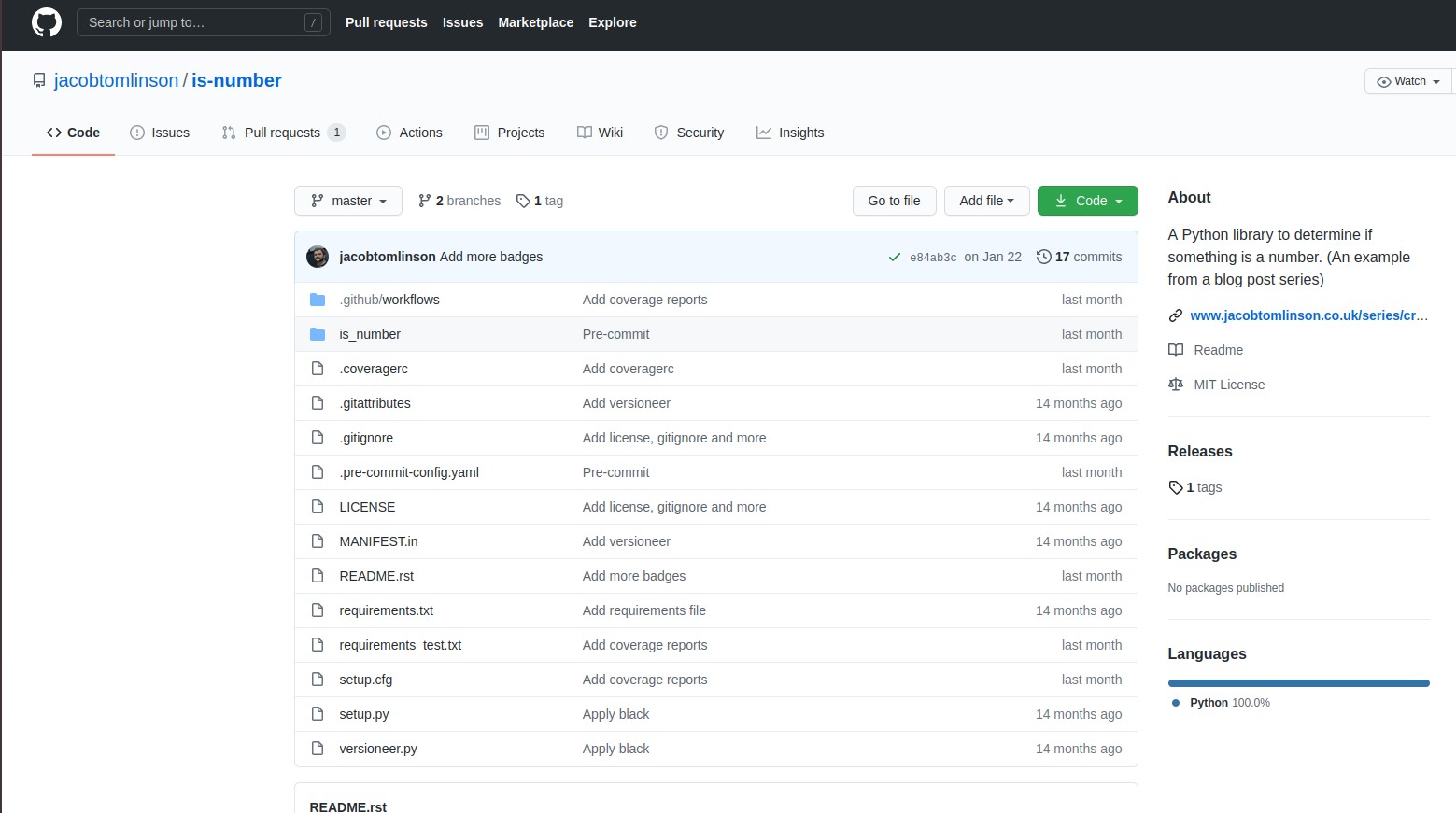Open the Pull requests repository tab
The height and width of the screenshot is (813, 1456).
284,133
